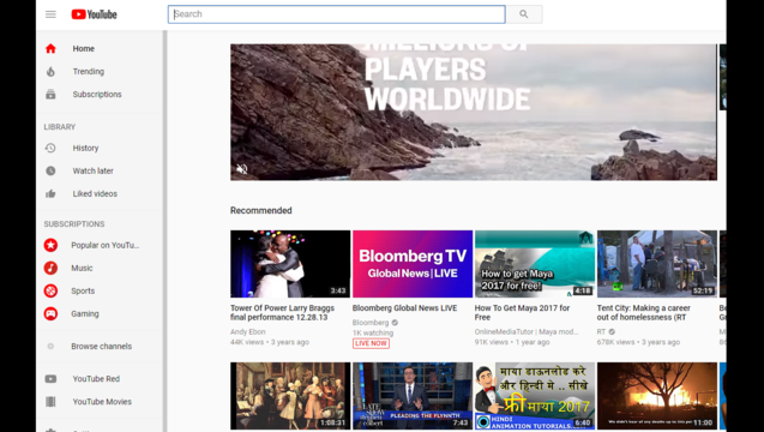Screen dimensions: 764x432
Task: Play the Bloomberg TV live thumbnail
Action: point(413,264)
